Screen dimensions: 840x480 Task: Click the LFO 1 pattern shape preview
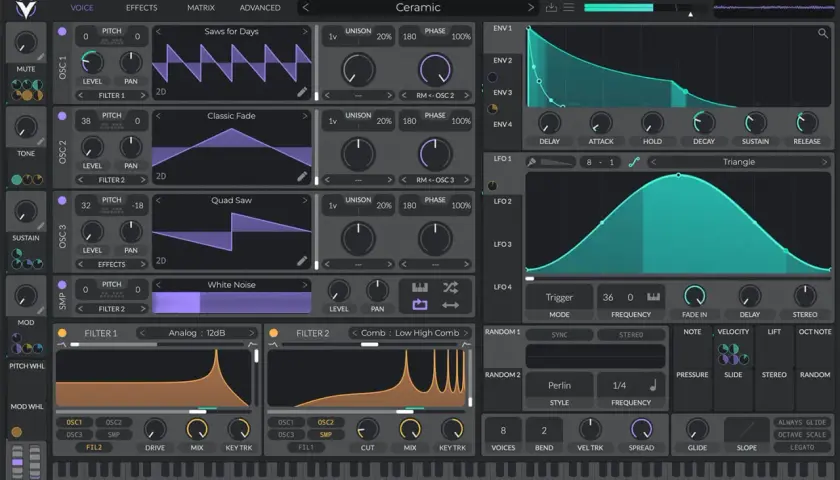557,162
